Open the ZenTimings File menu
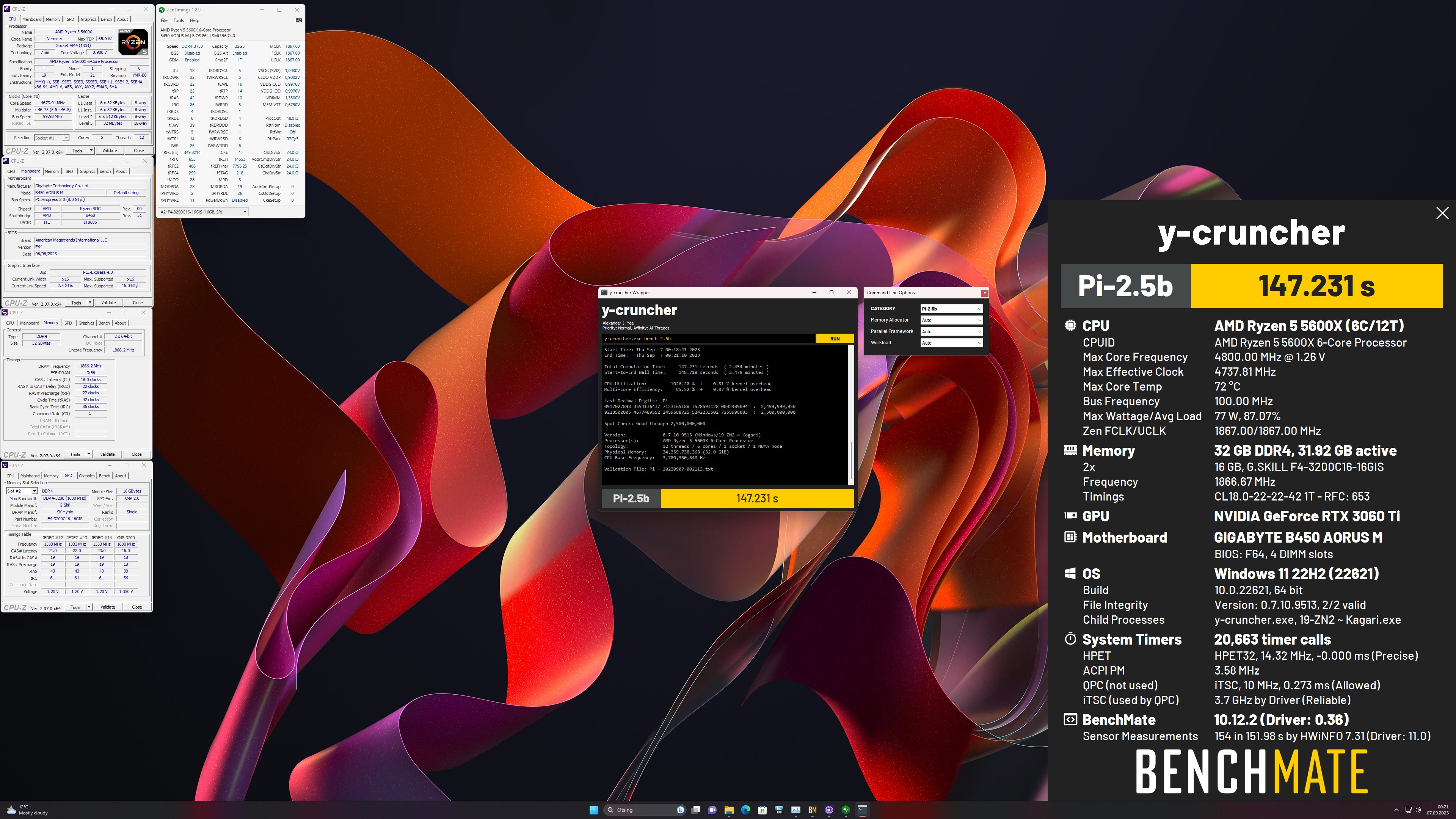This screenshot has height=819, width=1456. click(x=164, y=20)
